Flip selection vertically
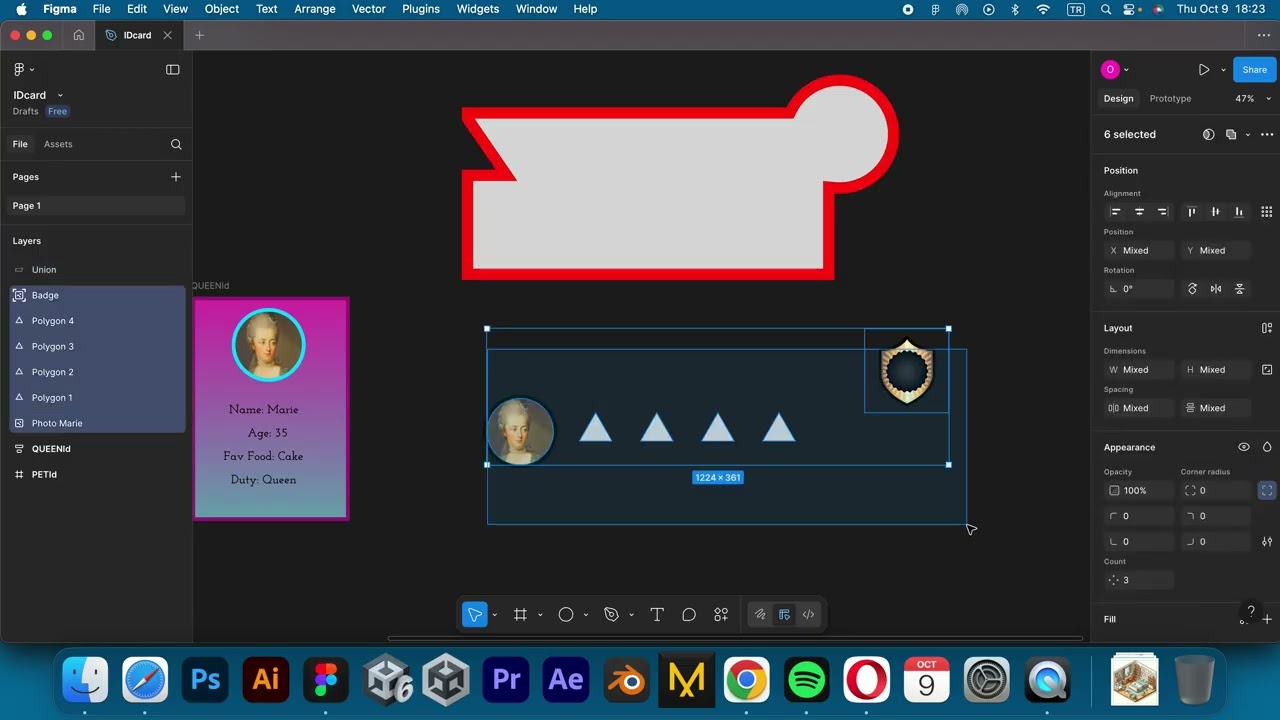This screenshot has width=1280, height=720. (1240, 289)
